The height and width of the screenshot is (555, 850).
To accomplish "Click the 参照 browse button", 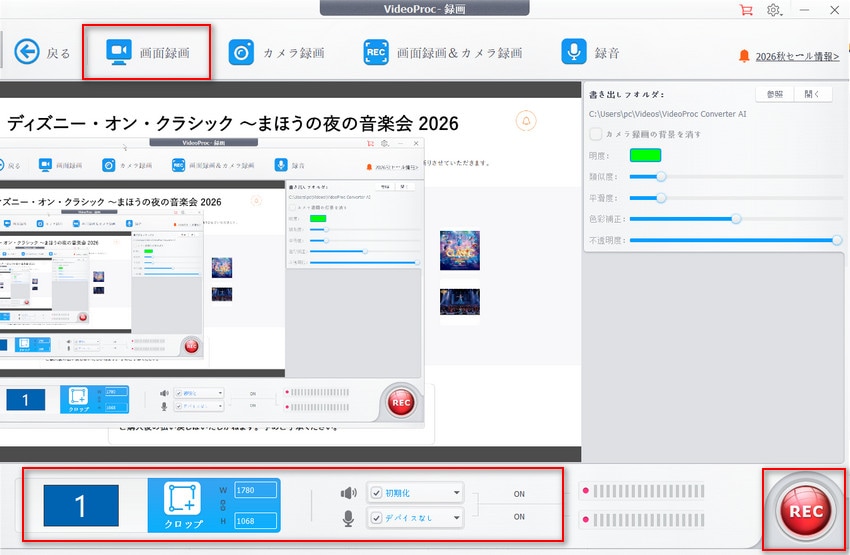I will coord(775,94).
